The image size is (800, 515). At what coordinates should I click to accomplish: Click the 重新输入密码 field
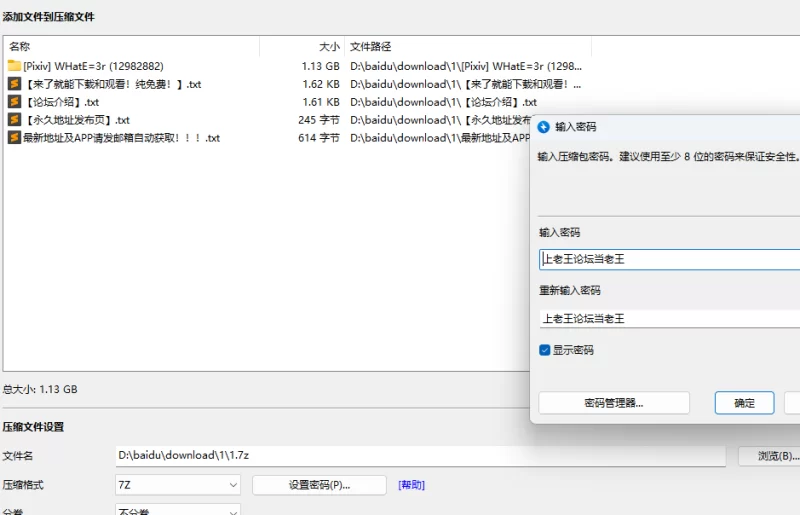pos(669,318)
